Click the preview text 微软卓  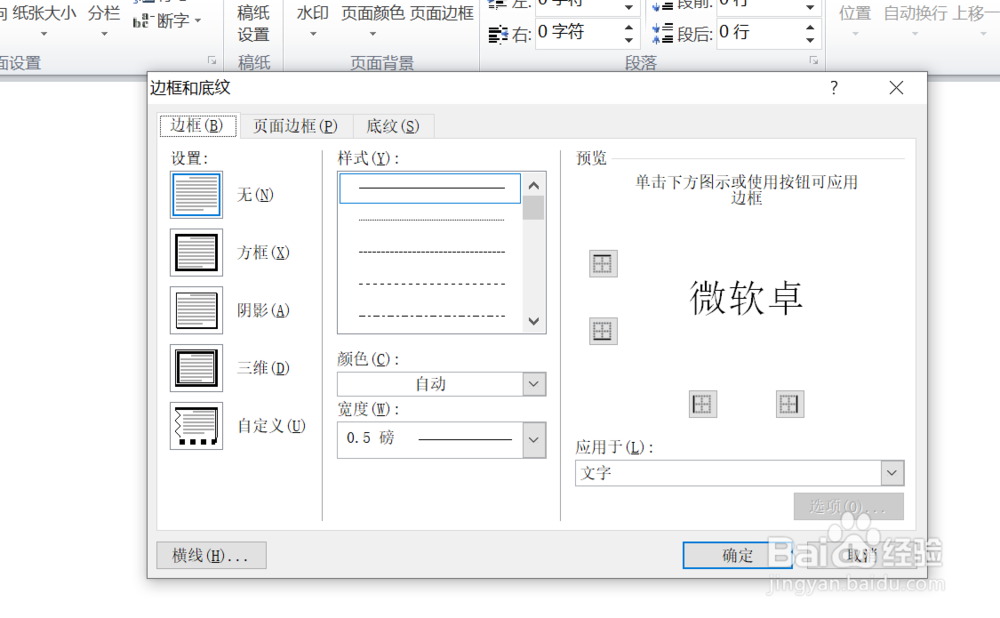[746, 298]
